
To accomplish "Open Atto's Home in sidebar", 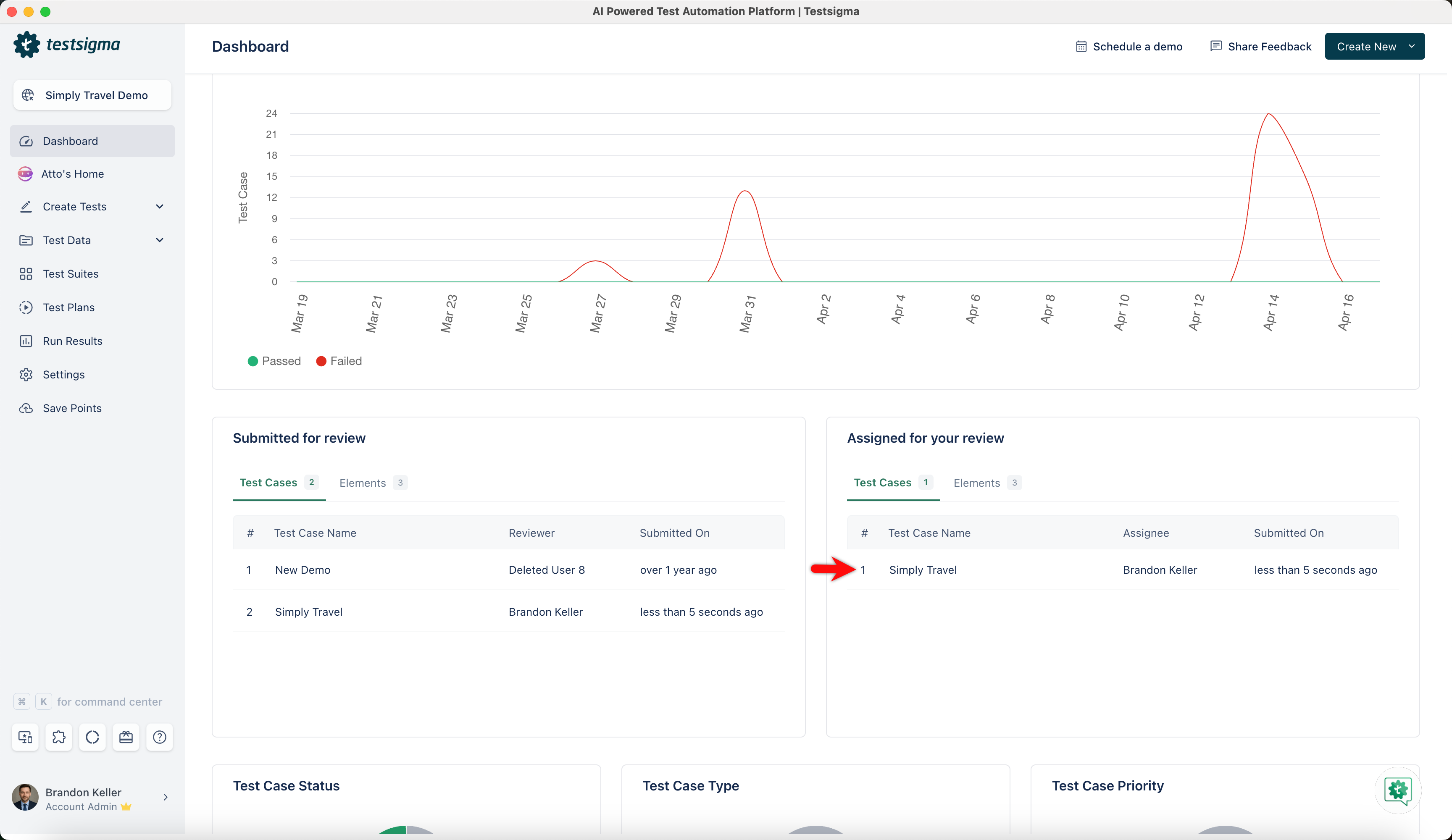I will (73, 173).
